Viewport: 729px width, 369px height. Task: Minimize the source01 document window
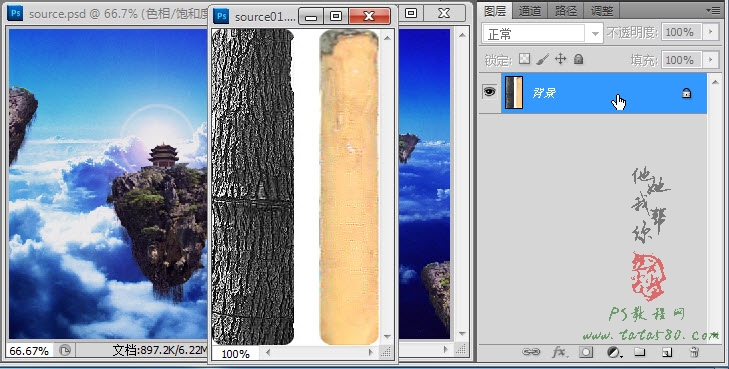311,16
